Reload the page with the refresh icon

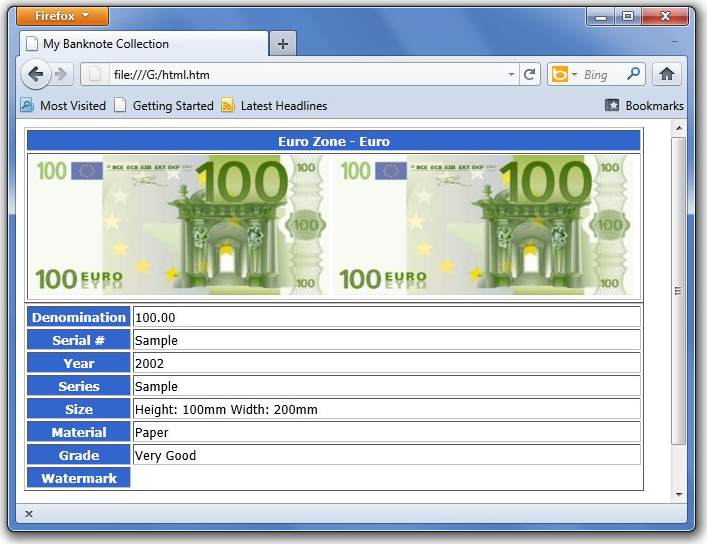(530, 74)
